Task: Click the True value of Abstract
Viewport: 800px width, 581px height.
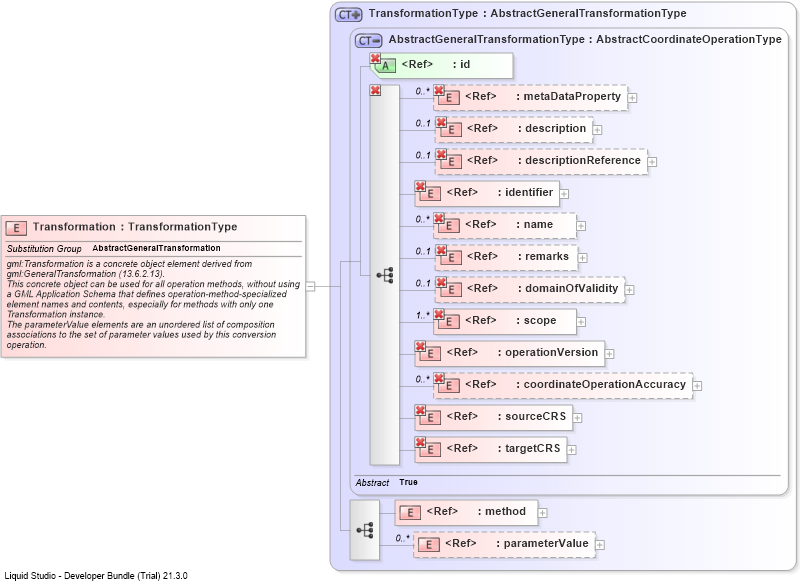Action: click(x=408, y=482)
